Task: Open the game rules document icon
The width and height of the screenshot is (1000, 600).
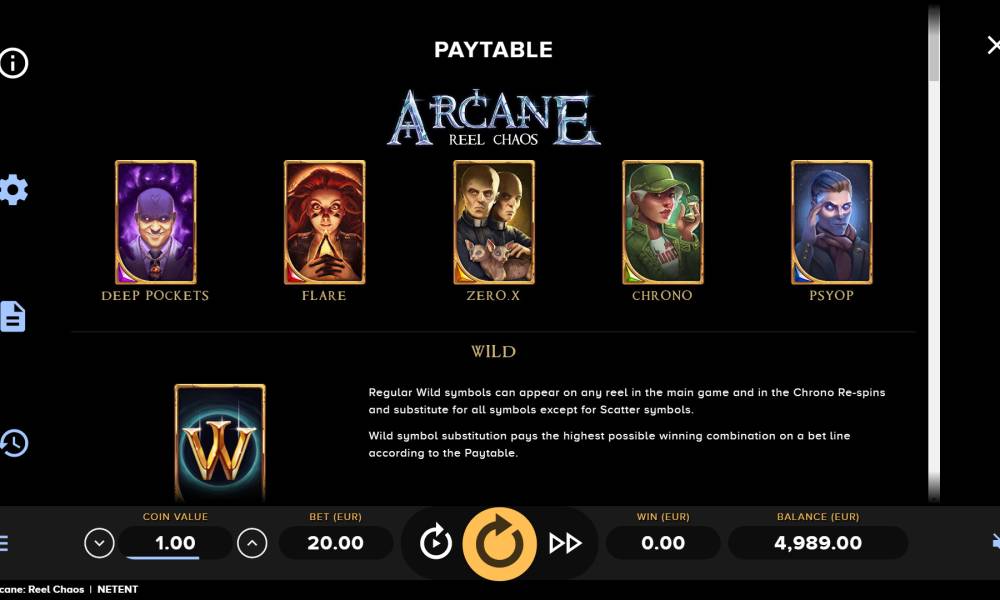Action: point(13,316)
